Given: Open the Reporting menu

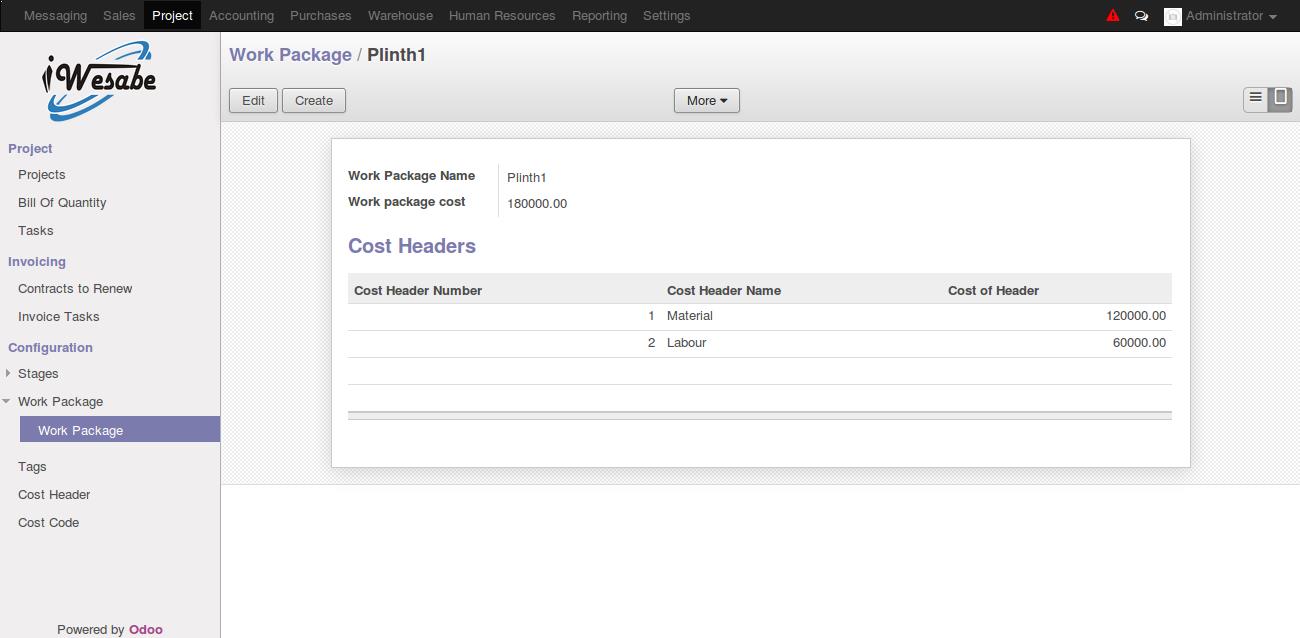Looking at the screenshot, I should tap(599, 16).
